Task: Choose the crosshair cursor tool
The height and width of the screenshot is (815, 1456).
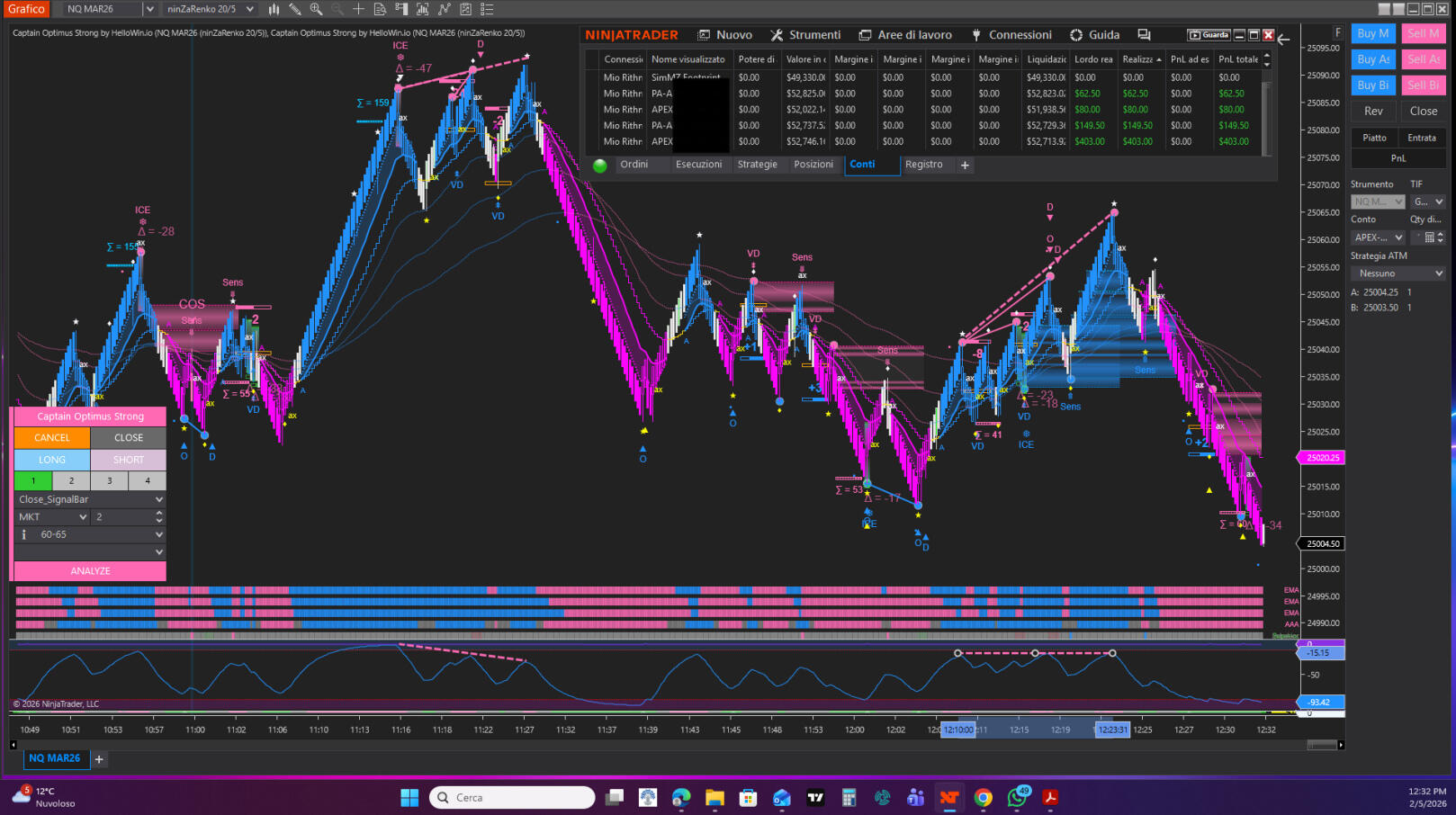Action: [358, 9]
